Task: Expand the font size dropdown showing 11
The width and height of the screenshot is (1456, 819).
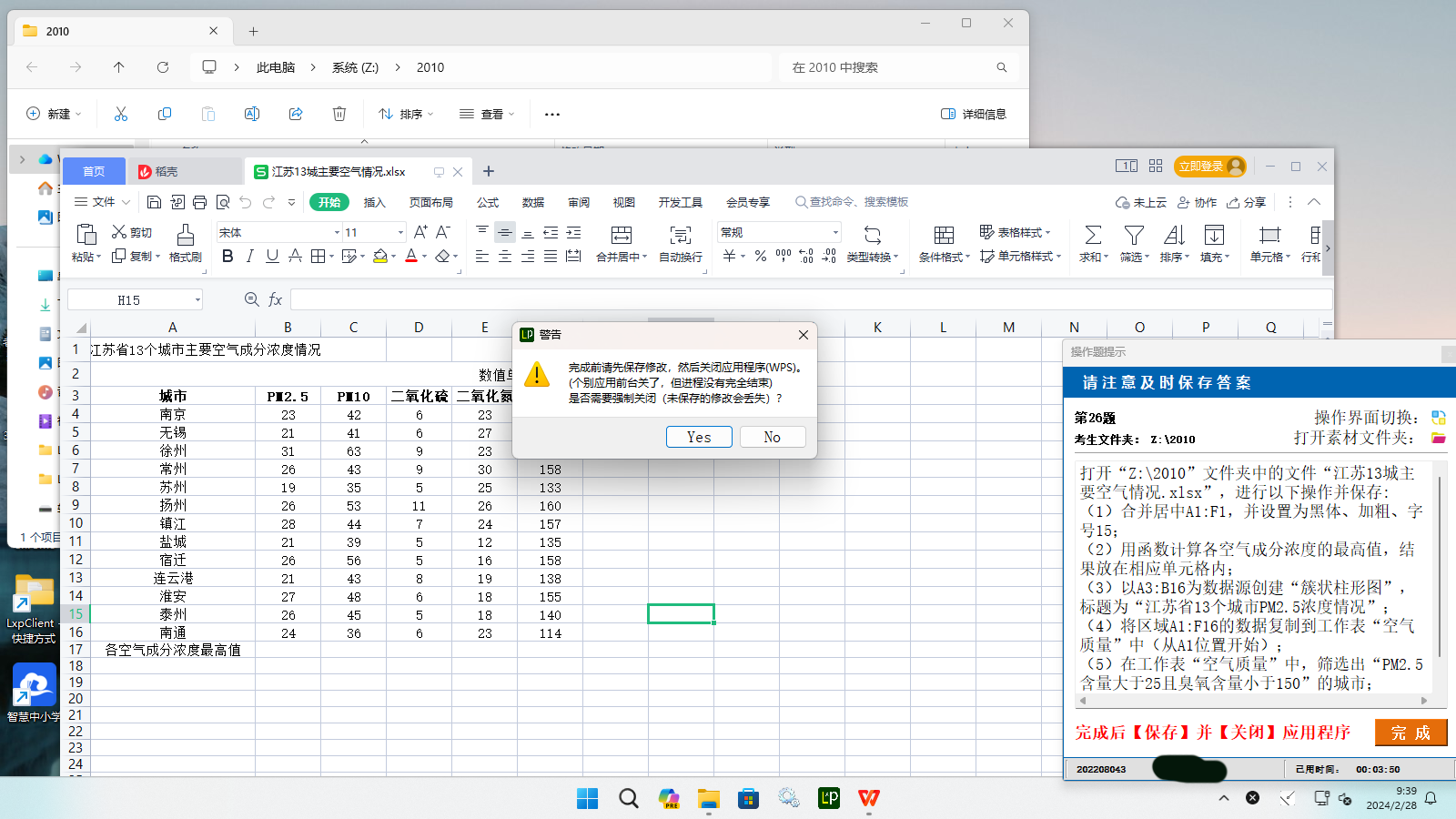Action: [x=400, y=233]
